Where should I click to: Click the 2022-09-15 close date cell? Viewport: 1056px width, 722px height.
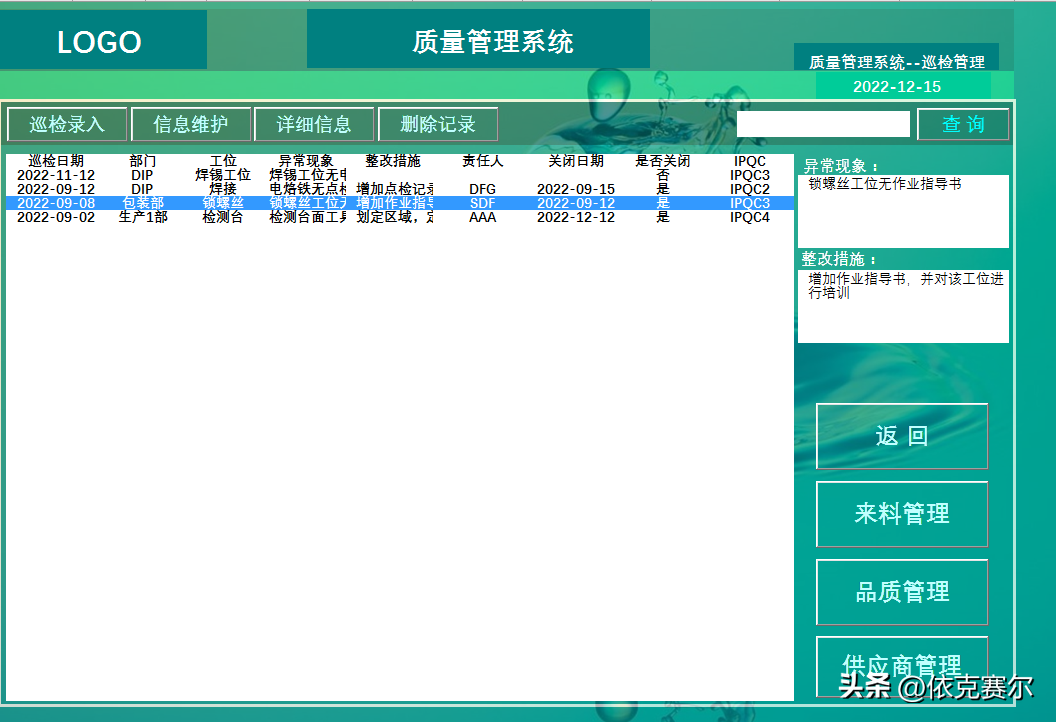point(576,189)
